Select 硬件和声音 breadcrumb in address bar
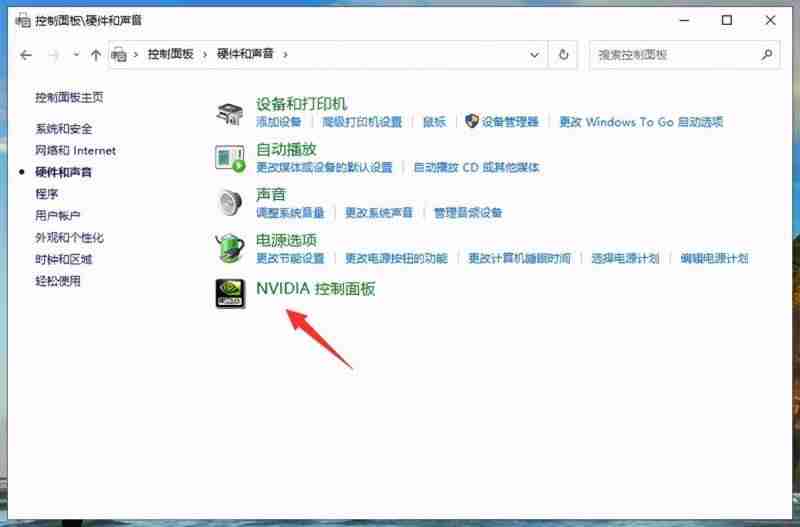The image size is (800, 527). (x=245, y=54)
